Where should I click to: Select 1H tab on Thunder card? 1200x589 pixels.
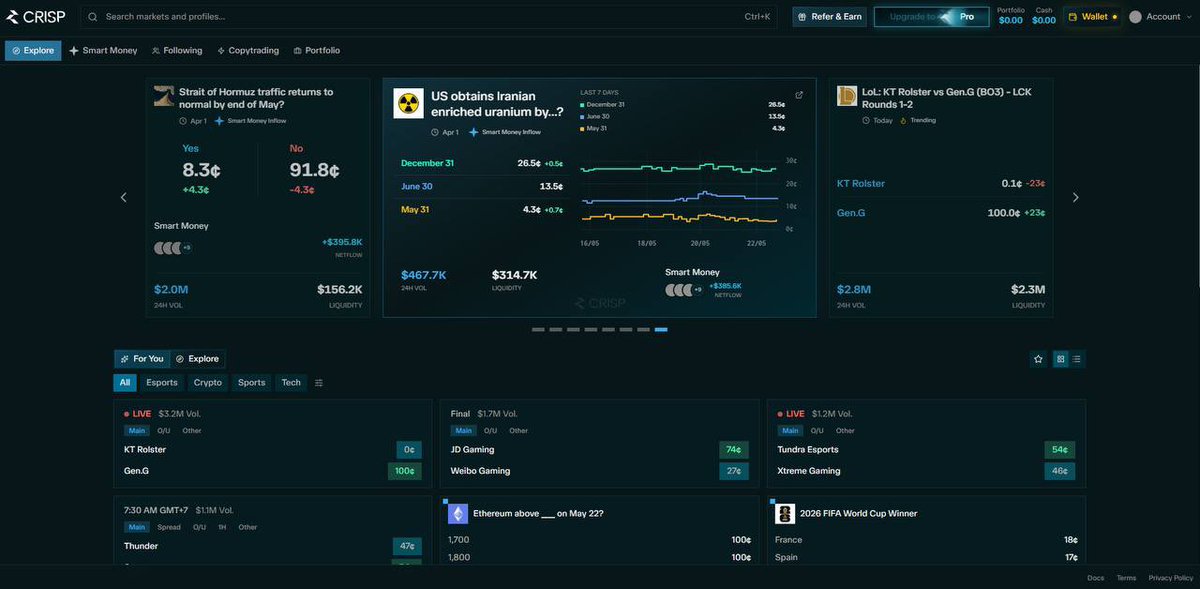[x=222, y=527]
